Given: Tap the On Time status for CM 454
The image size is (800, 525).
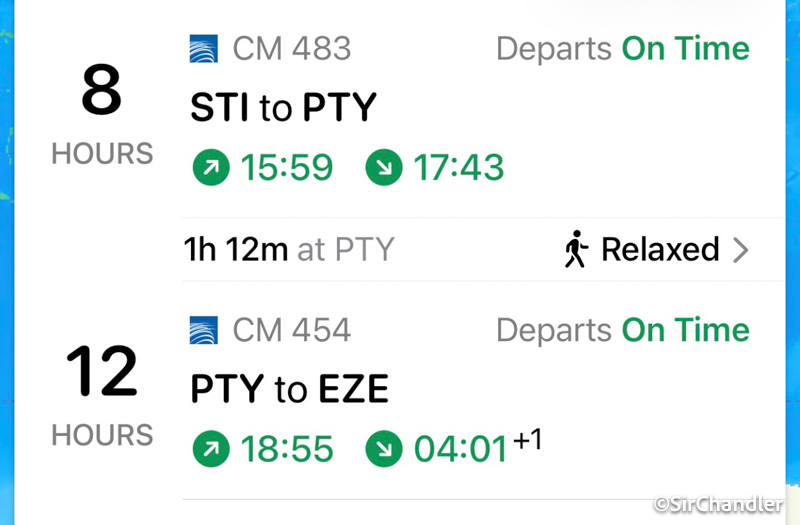Looking at the screenshot, I should click(685, 330).
